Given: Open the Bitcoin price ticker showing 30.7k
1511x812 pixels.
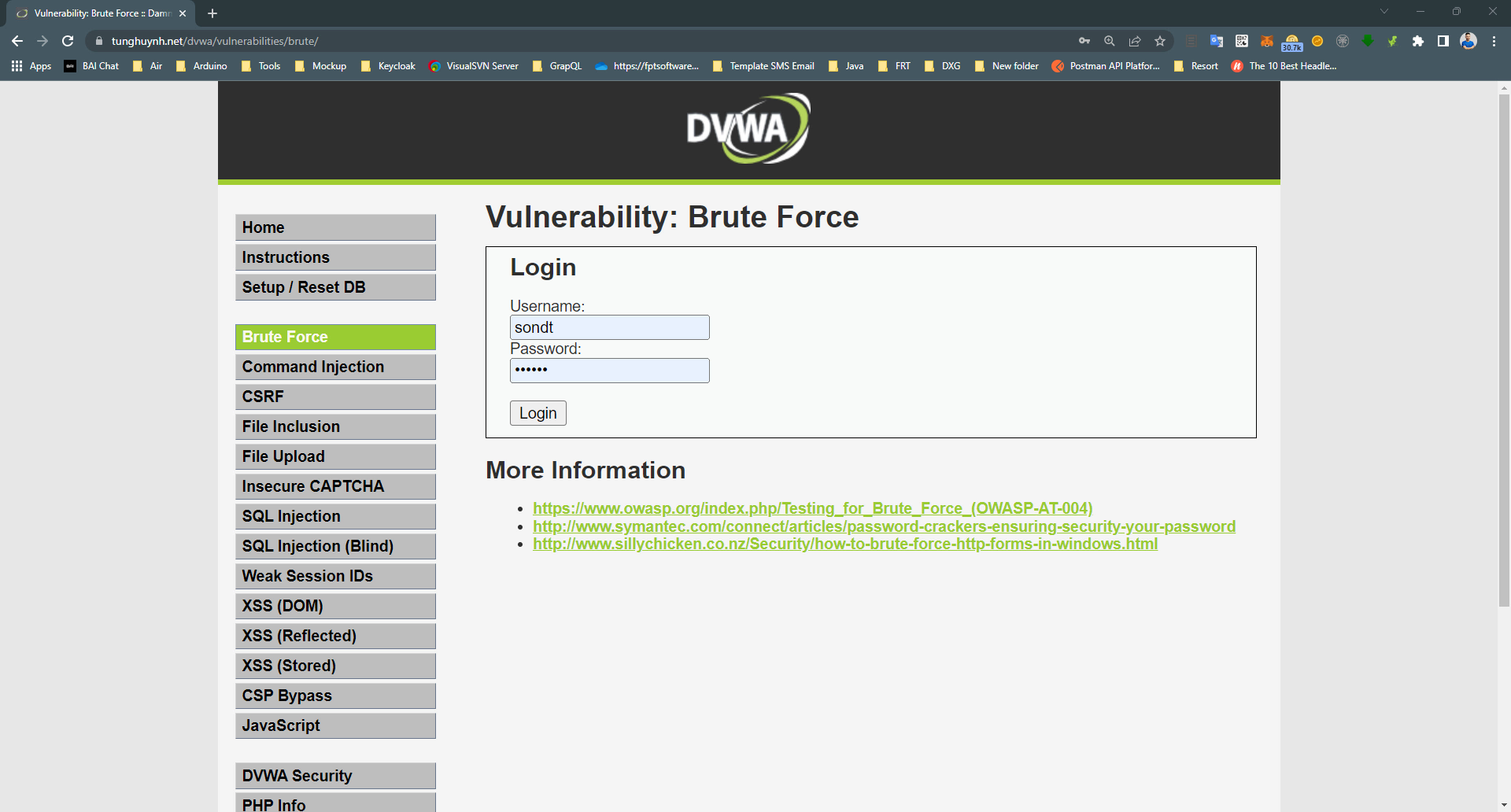Looking at the screenshot, I should tap(1292, 41).
